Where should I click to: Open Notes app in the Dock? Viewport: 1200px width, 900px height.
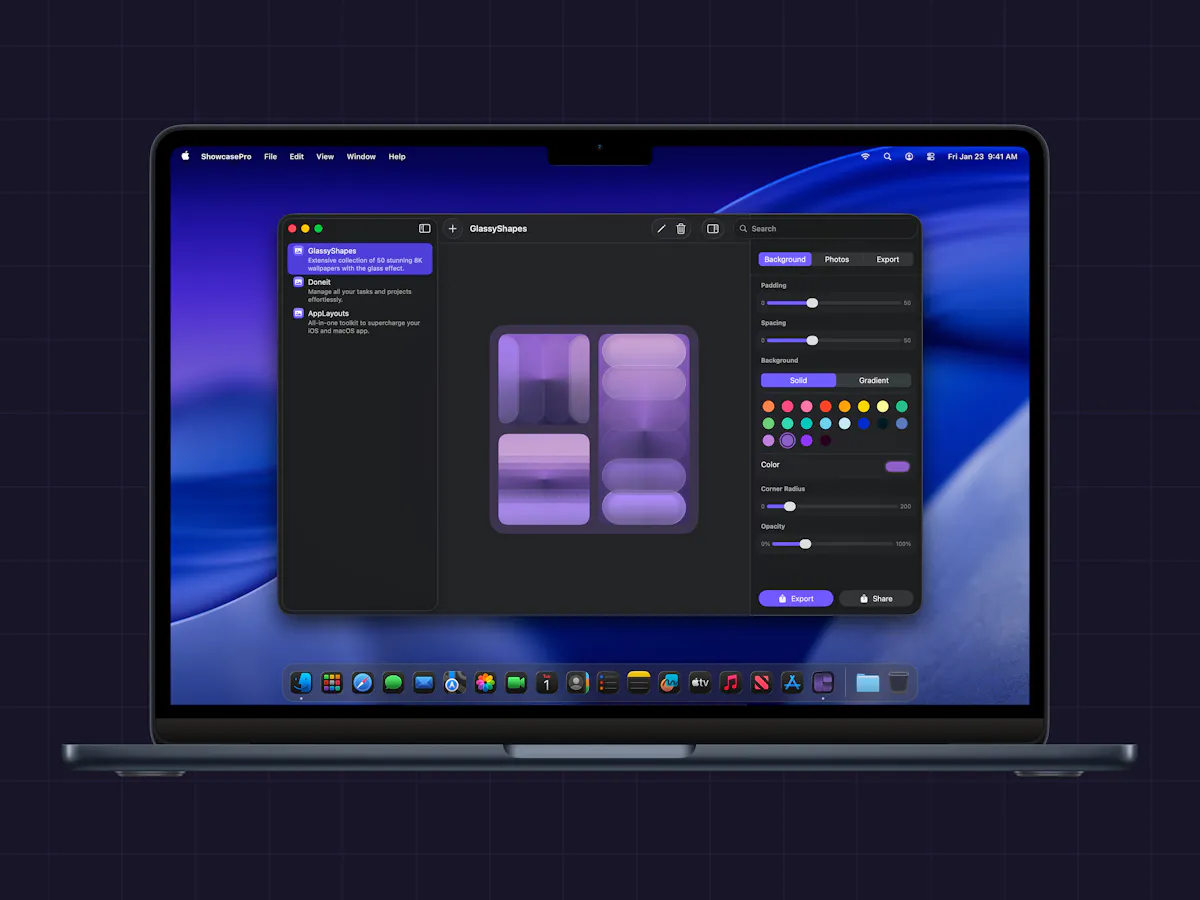(639, 682)
